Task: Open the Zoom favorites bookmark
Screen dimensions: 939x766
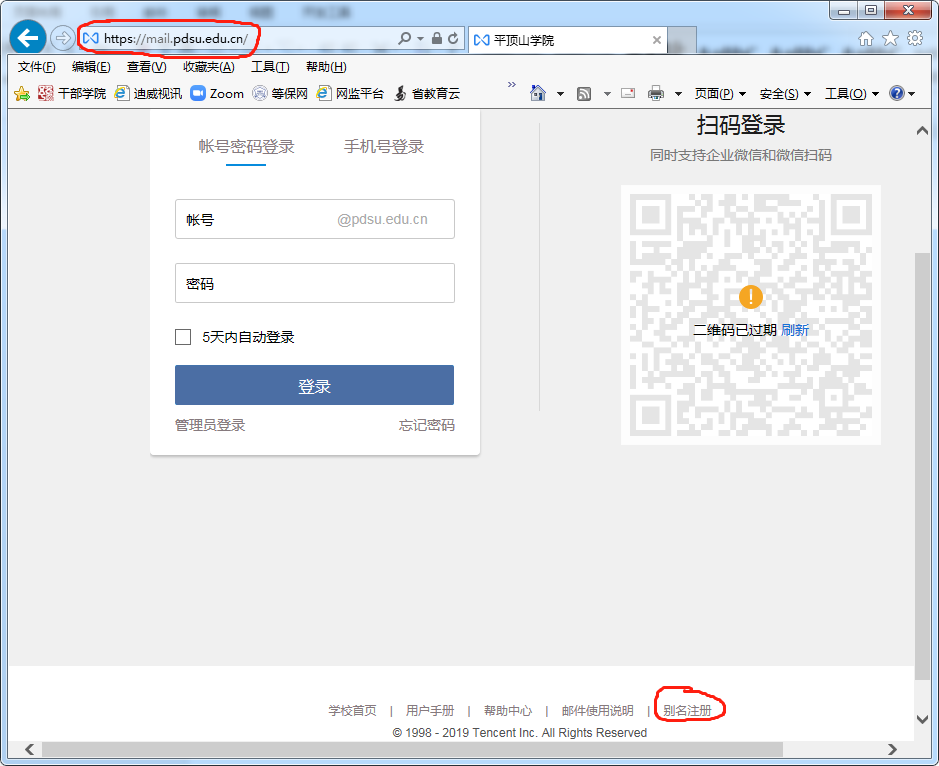Action: (217, 93)
